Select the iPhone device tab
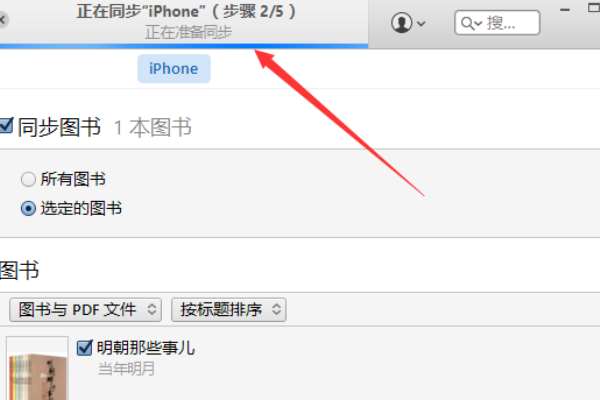Image resolution: width=600 pixels, height=400 pixels. 174,69
